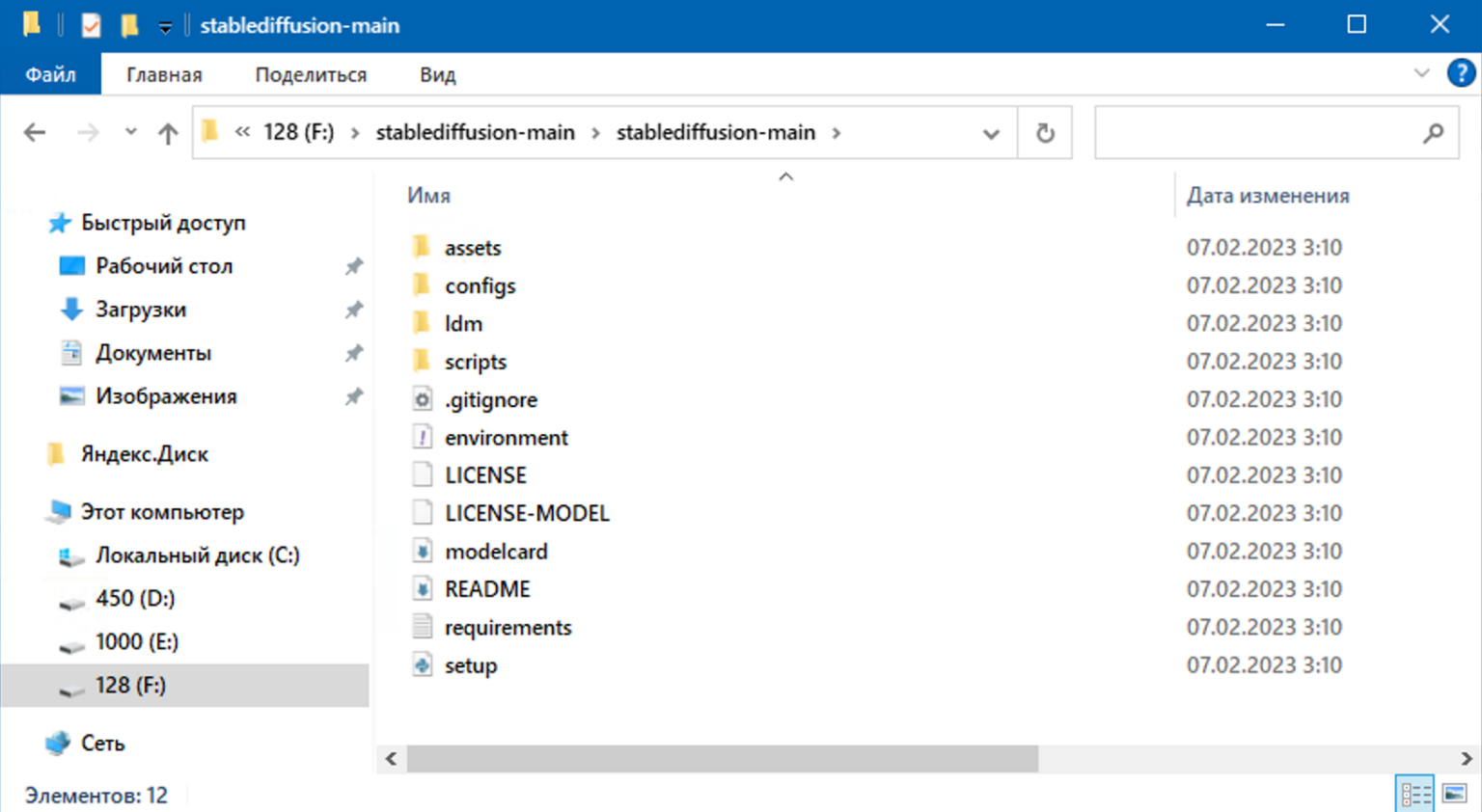The image size is (1482, 812).
Task: Expand address bar history dropdown
Action: (x=991, y=134)
